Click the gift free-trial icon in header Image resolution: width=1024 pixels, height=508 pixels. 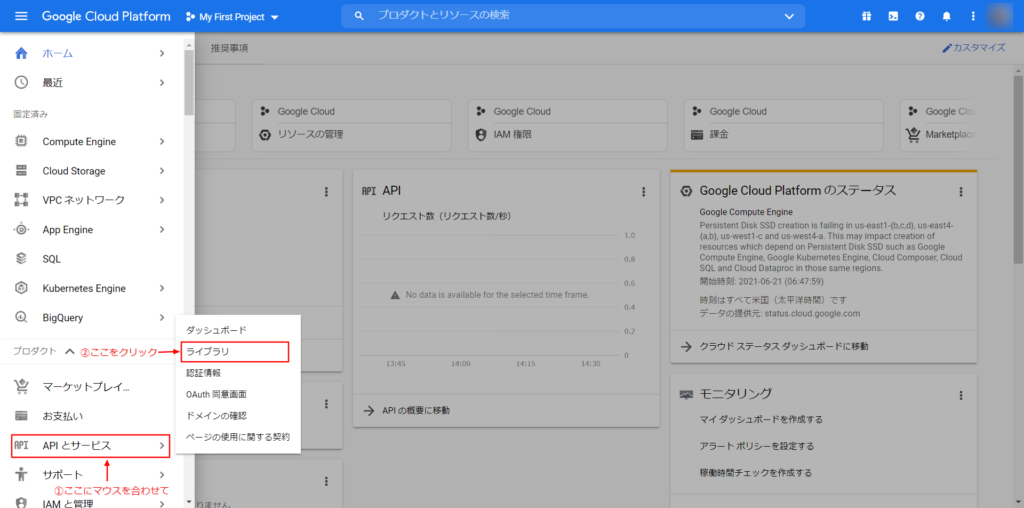click(x=866, y=16)
